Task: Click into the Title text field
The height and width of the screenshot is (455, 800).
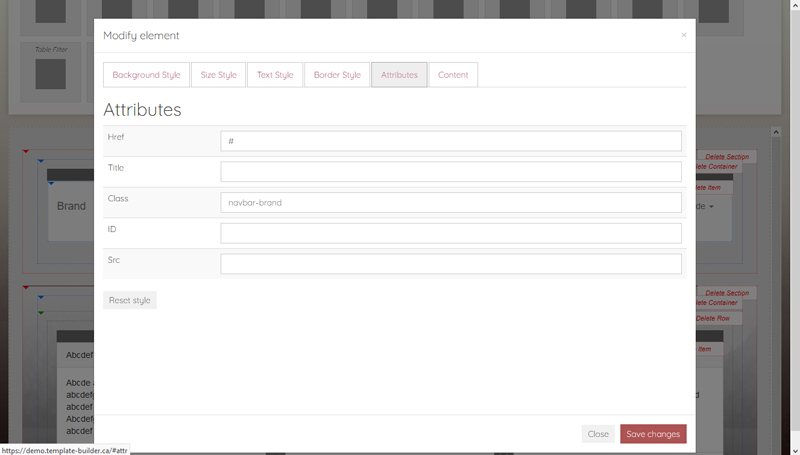Action: point(450,172)
